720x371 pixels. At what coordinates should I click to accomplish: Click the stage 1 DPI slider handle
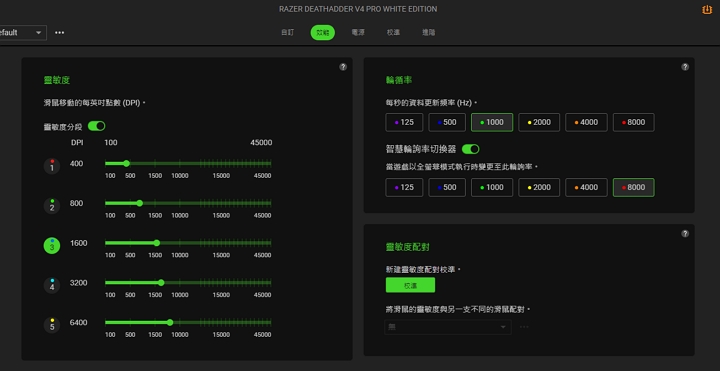pos(126,163)
